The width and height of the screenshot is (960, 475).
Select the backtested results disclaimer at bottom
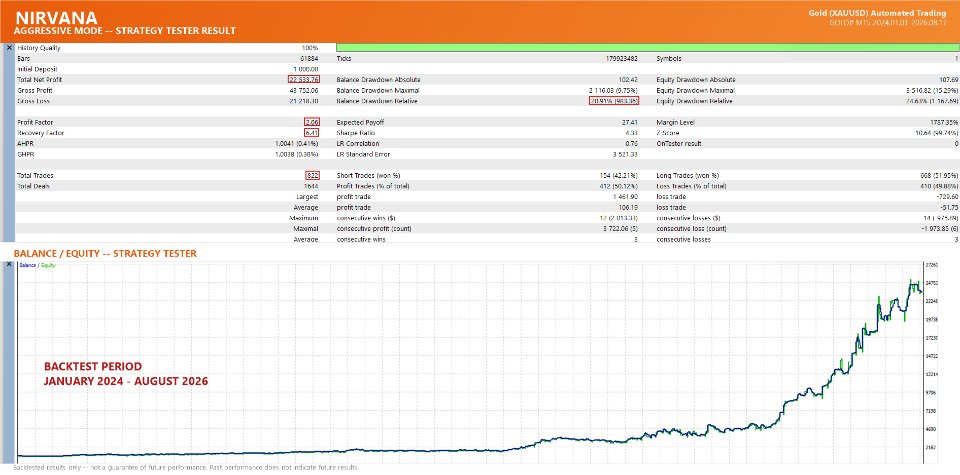coord(185,467)
